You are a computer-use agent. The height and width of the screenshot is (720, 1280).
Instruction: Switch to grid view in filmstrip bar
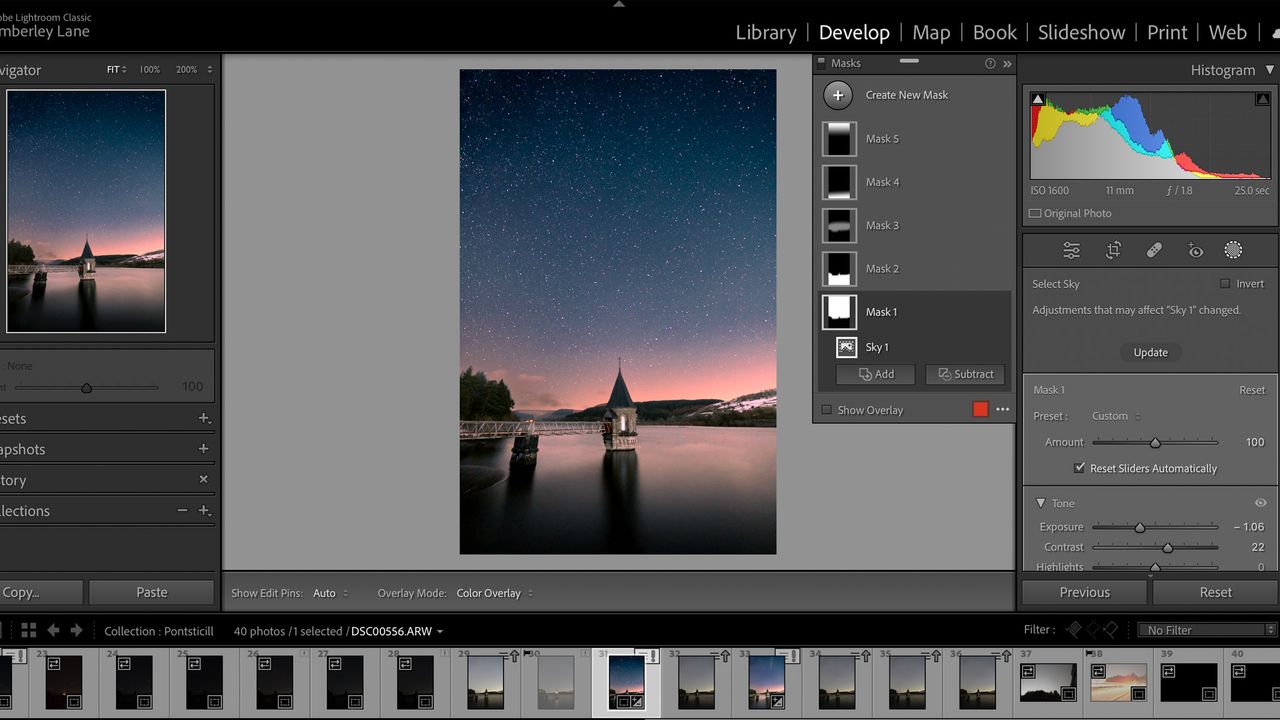[x=28, y=630]
